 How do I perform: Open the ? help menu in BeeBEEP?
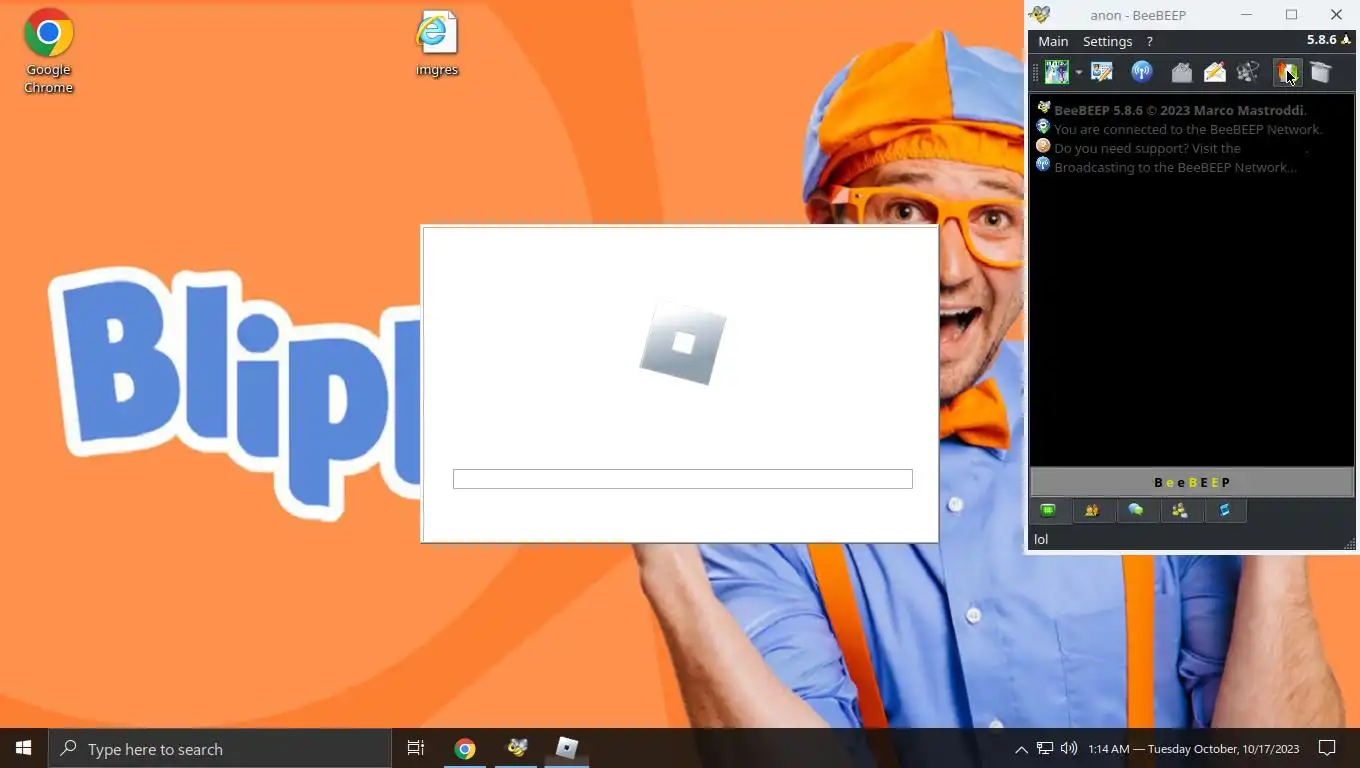pos(1149,41)
